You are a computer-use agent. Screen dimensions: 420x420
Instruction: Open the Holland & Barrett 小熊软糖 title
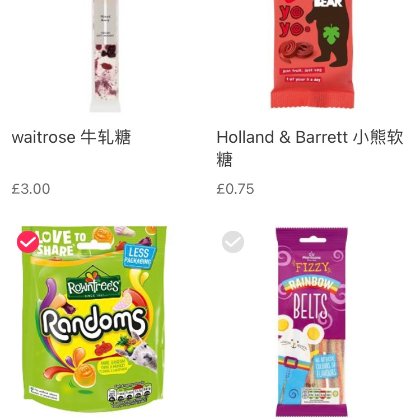point(310,148)
